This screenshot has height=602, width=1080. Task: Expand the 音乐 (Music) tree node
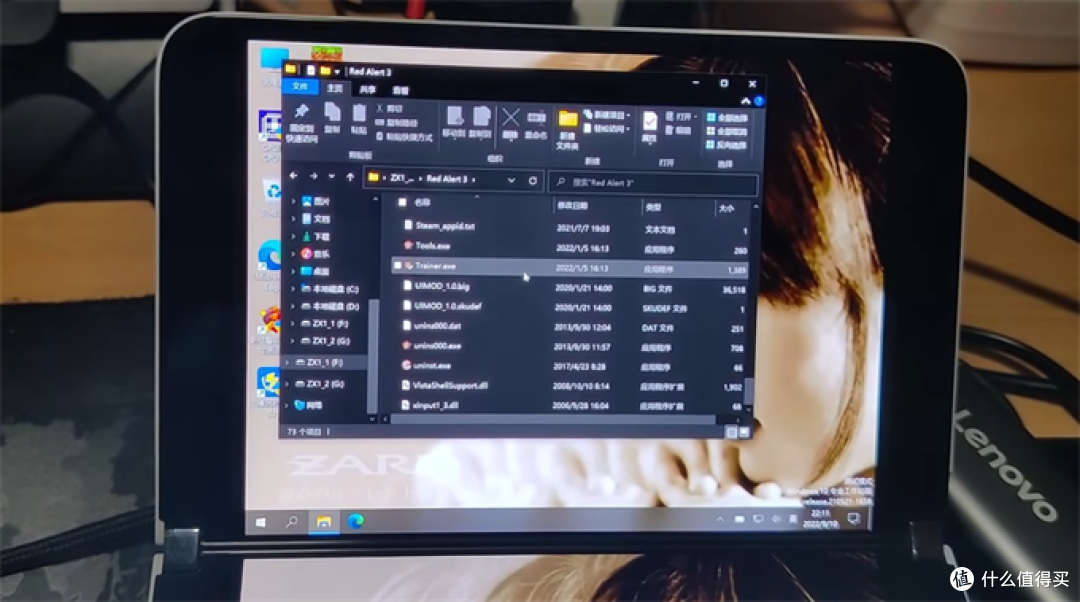294,253
